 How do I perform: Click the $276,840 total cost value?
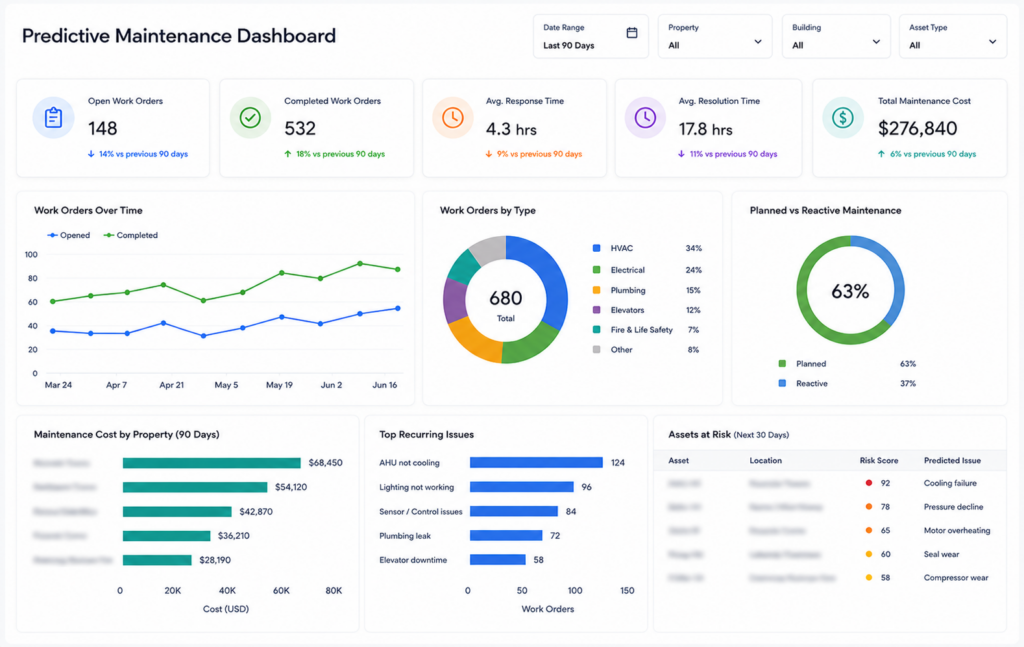(x=918, y=129)
